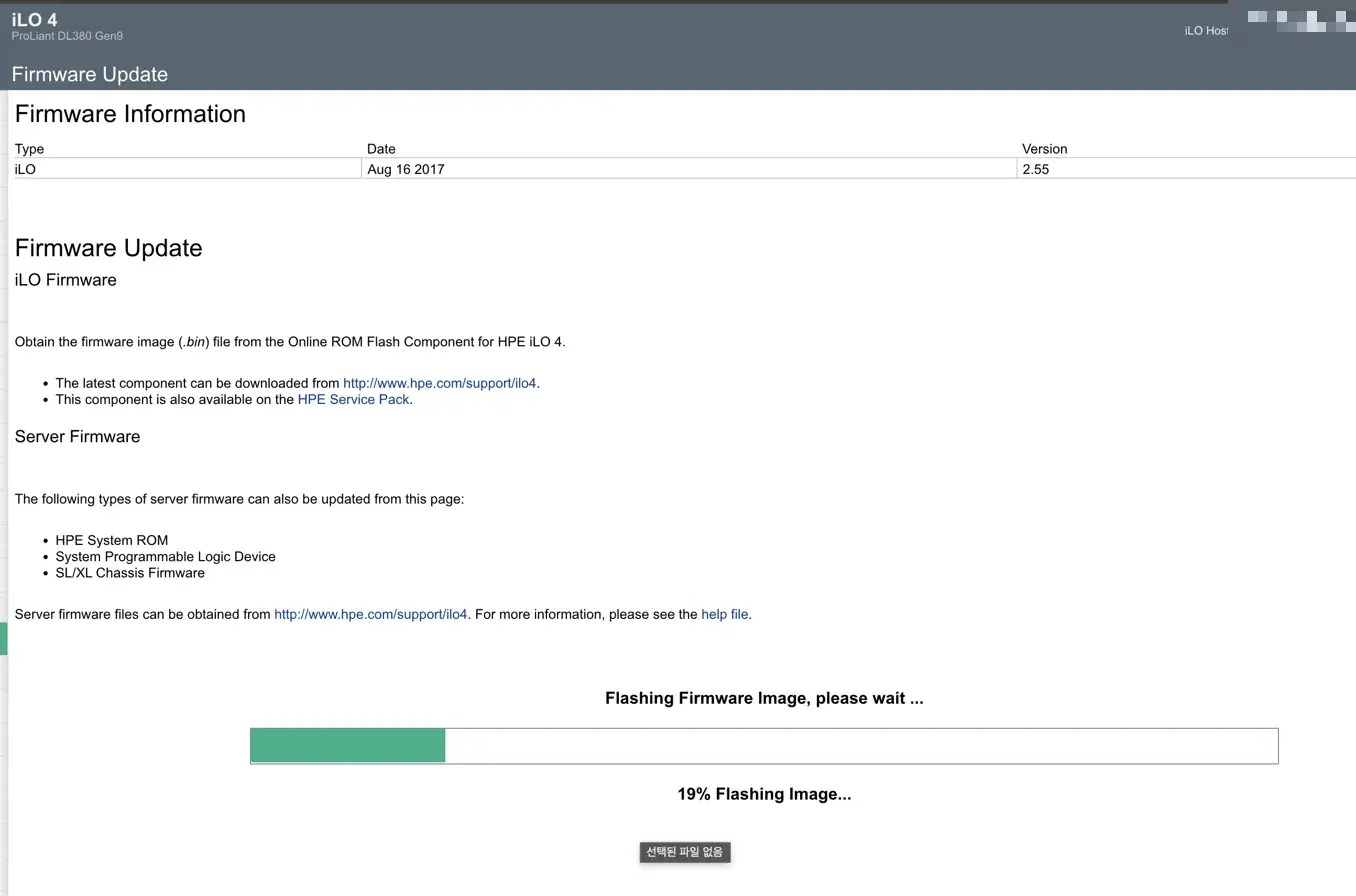Viewport: 1356px width, 896px height.
Task: Click the "HPE System ROM" list item
Action: tap(112, 540)
